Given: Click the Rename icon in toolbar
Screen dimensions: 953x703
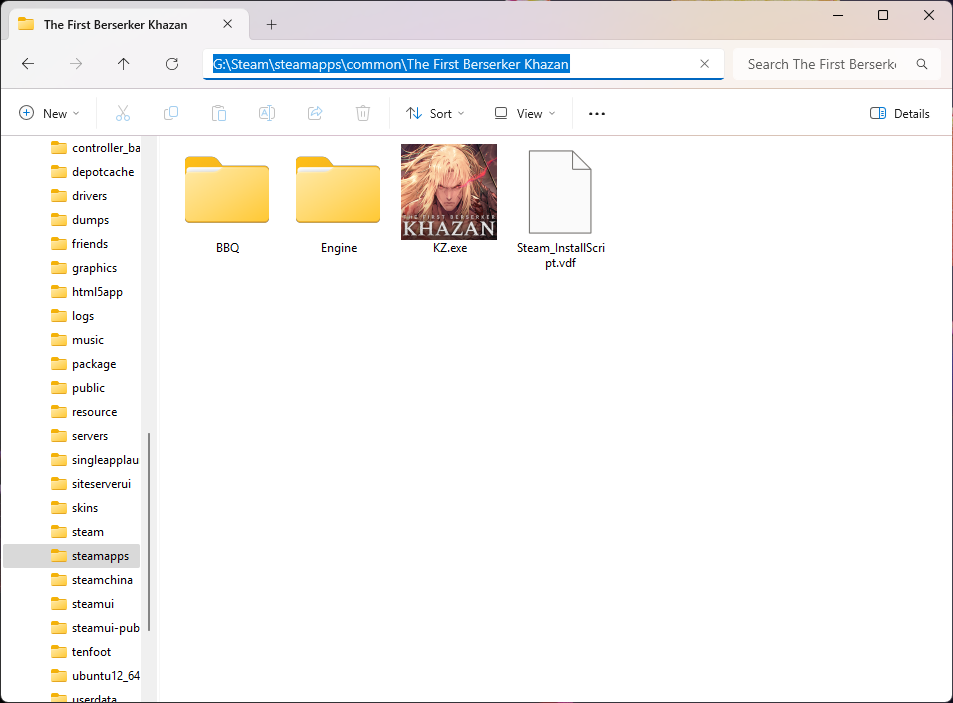Looking at the screenshot, I should pyautogui.click(x=267, y=114).
